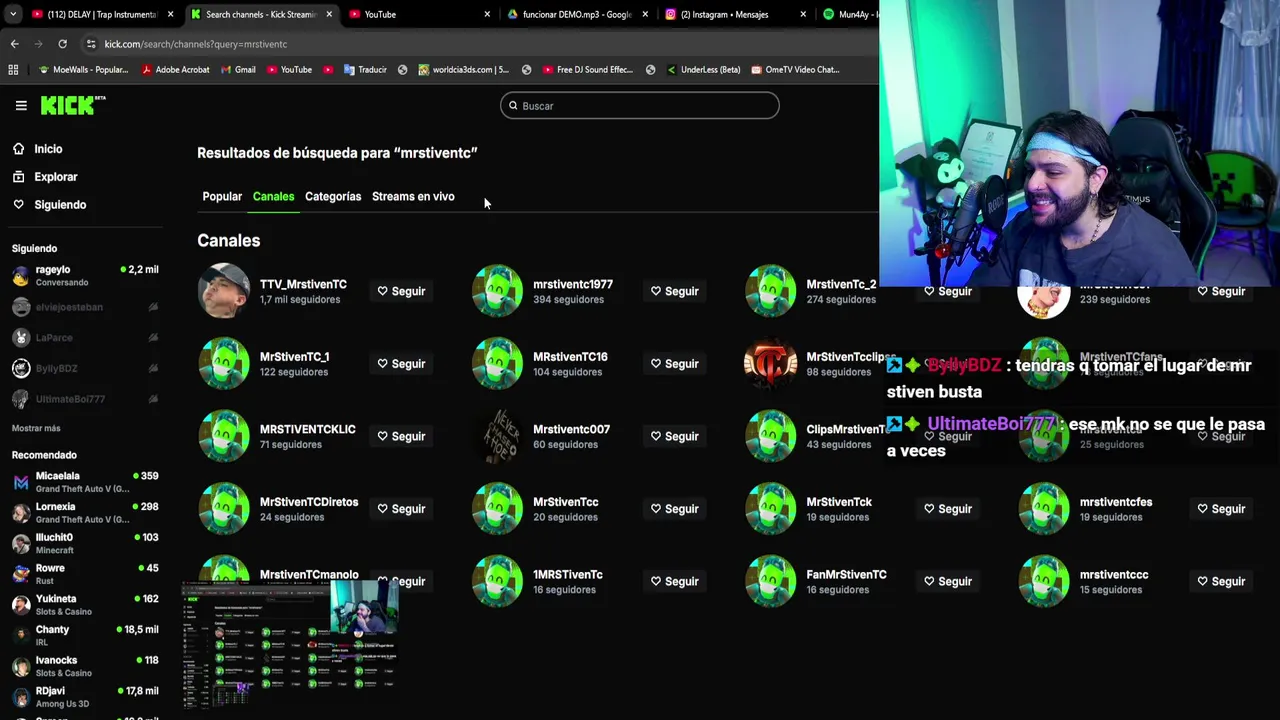Viewport: 1280px width, 720px height.
Task: Reload the current browser page
Action: pyautogui.click(x=62, y=44)
